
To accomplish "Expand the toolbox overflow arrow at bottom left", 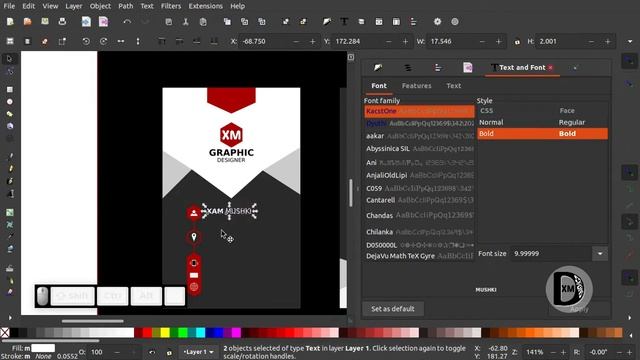I will tap(10, 318).
